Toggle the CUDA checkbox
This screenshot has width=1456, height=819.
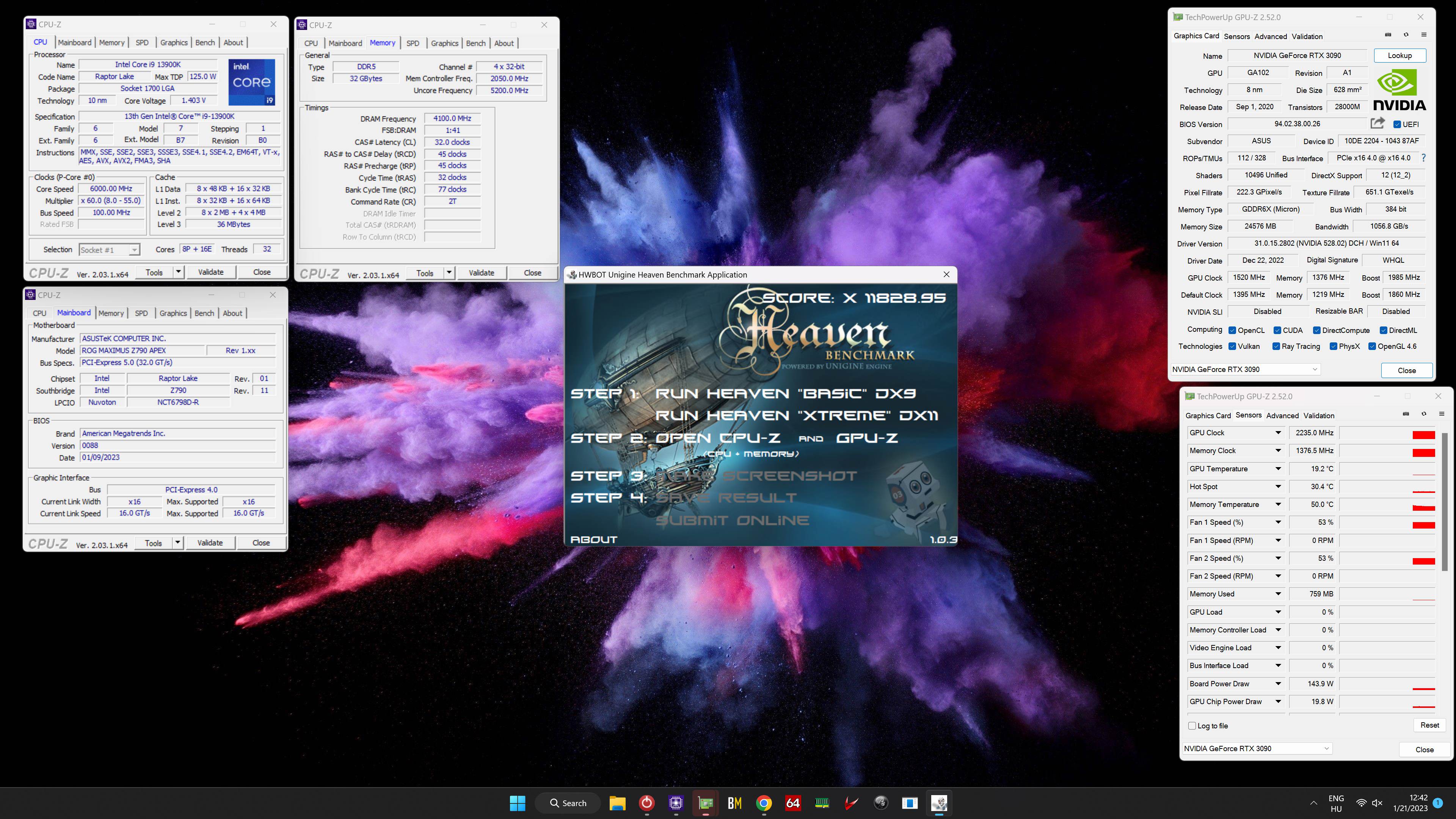point(1277,330)
